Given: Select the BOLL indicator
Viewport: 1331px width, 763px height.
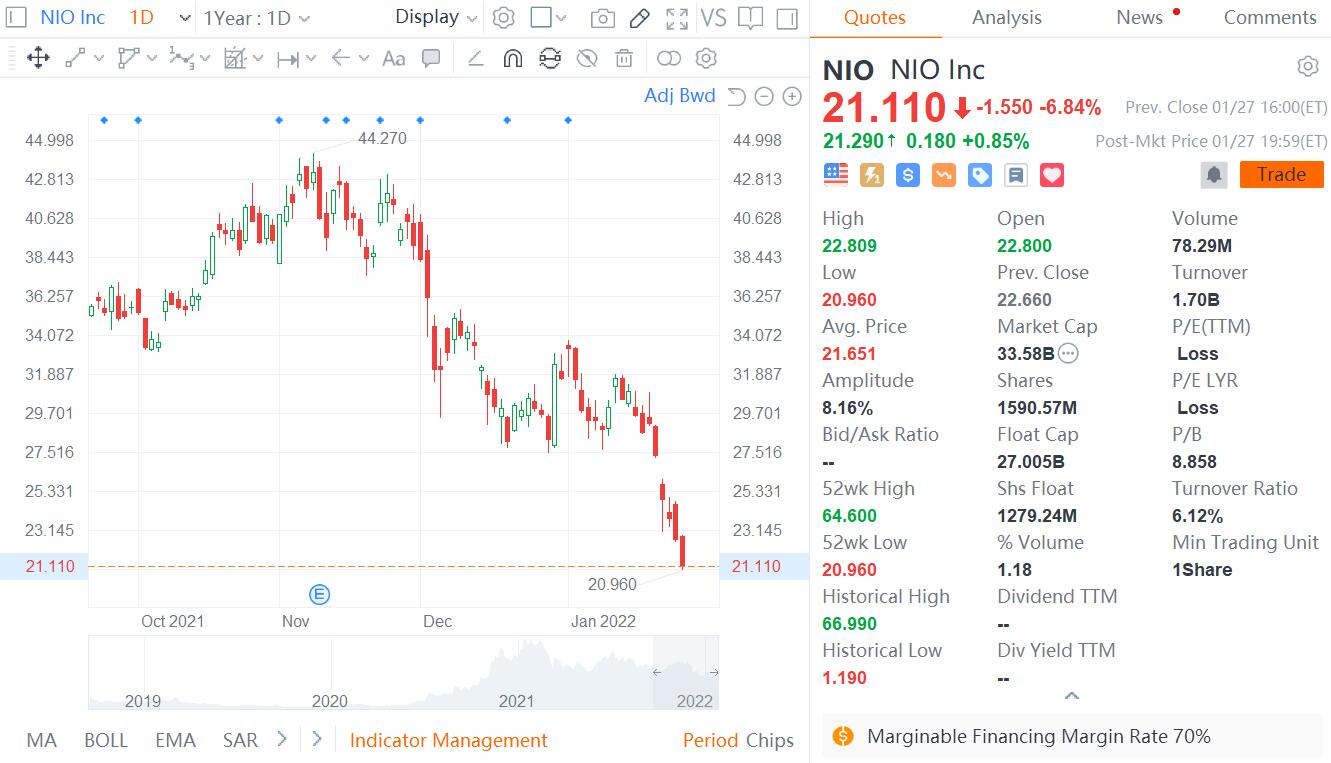Looking at the screenshot, I should click(x=106, y=741).
